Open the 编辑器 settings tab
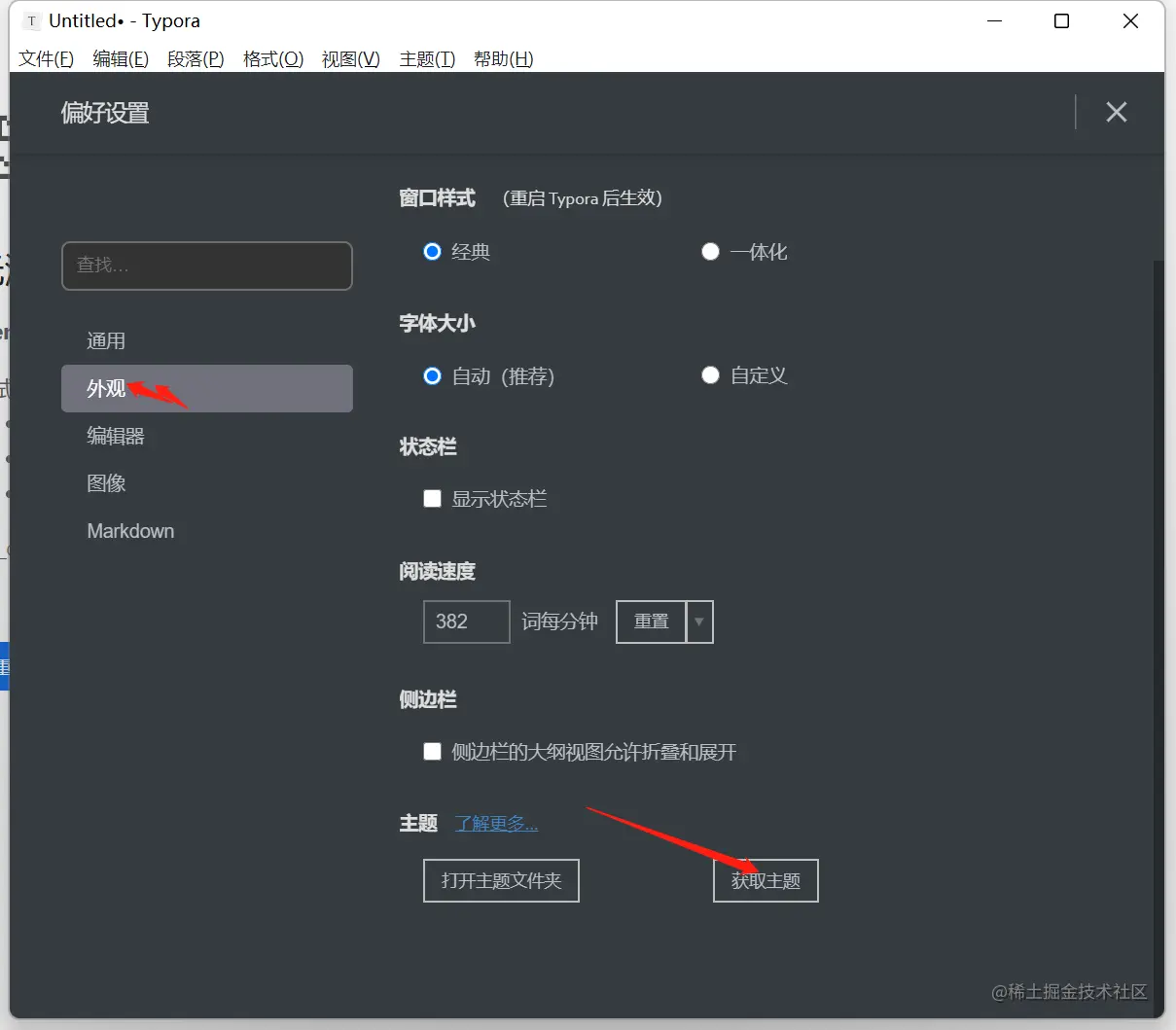The image size is (1176, 1030). point(207,436)
